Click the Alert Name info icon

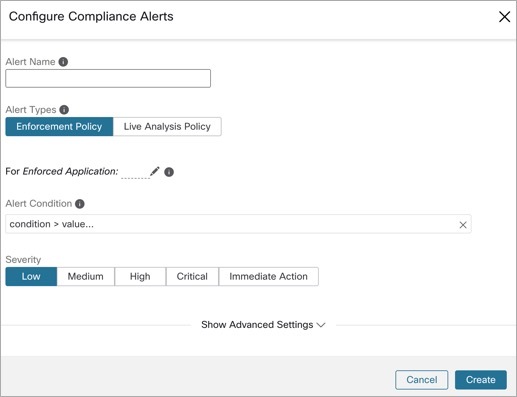63,62
